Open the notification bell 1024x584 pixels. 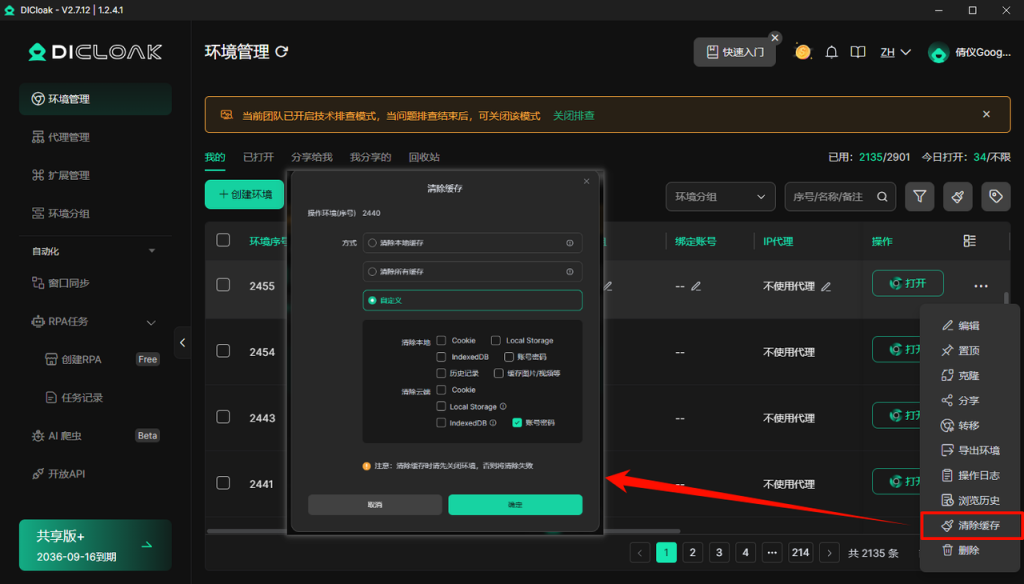(x=830, y=52)
